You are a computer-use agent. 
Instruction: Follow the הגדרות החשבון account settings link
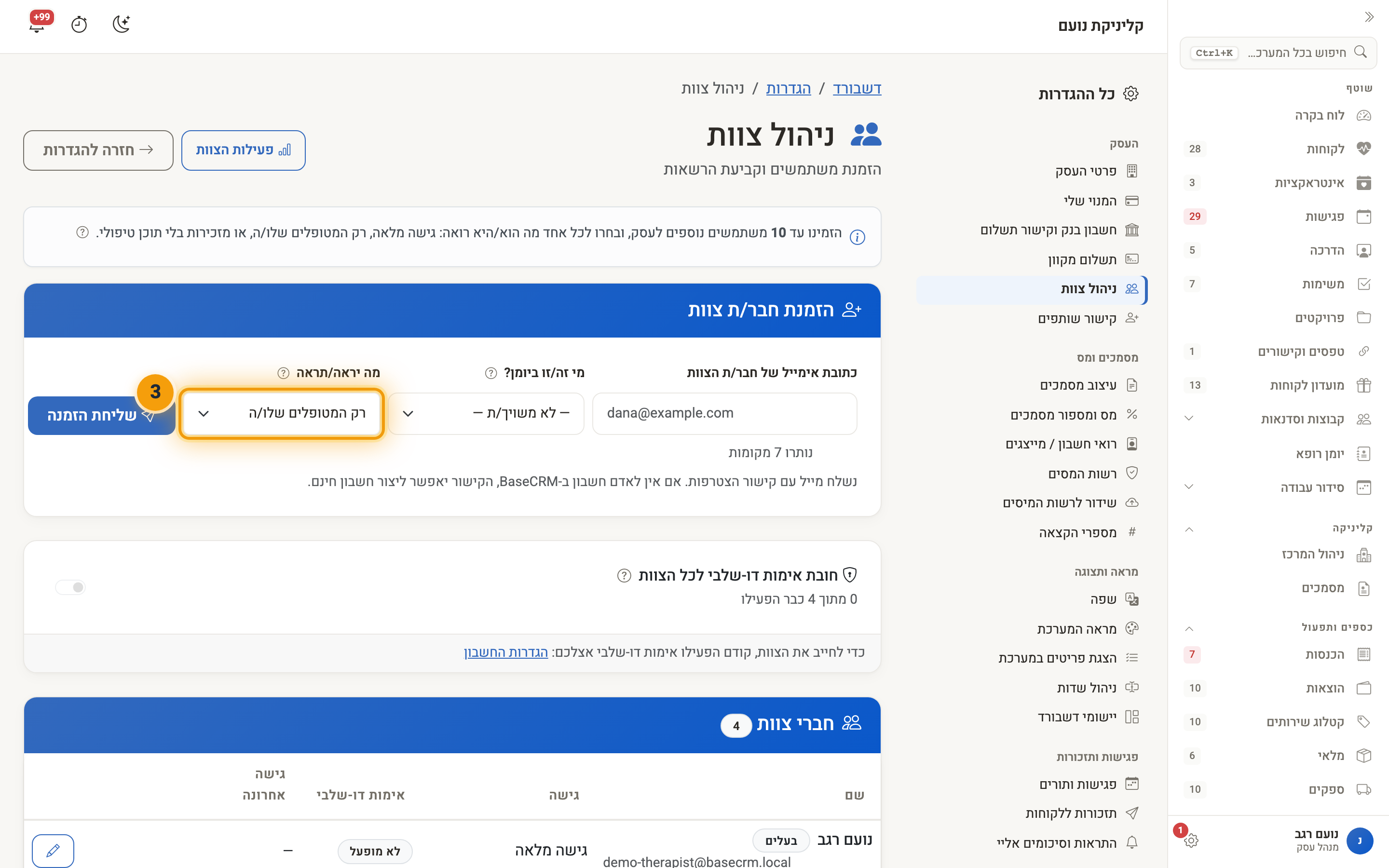tap(505, 652)
